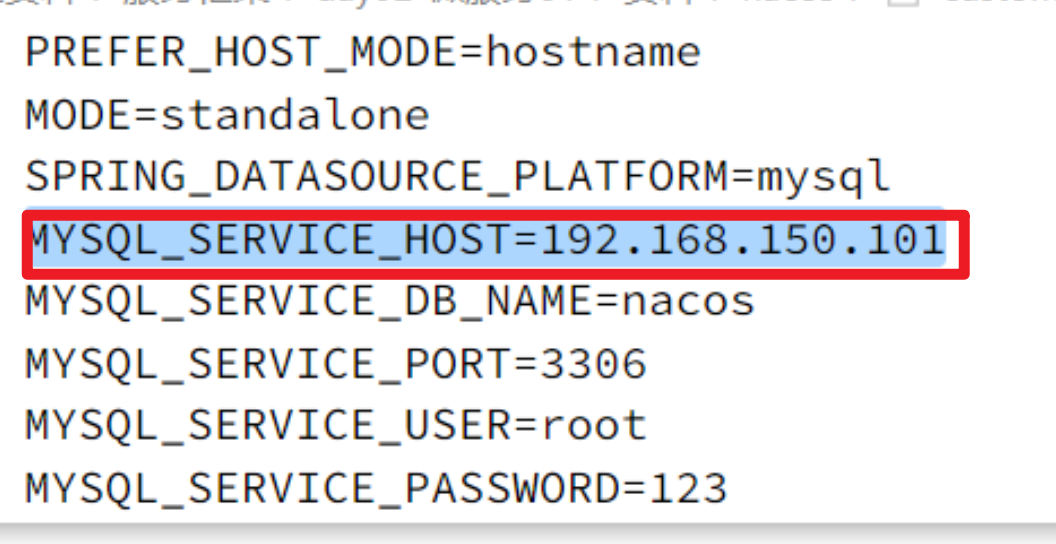Click MYSQL_SERVICE_PORT key text

tap(269, 364)
